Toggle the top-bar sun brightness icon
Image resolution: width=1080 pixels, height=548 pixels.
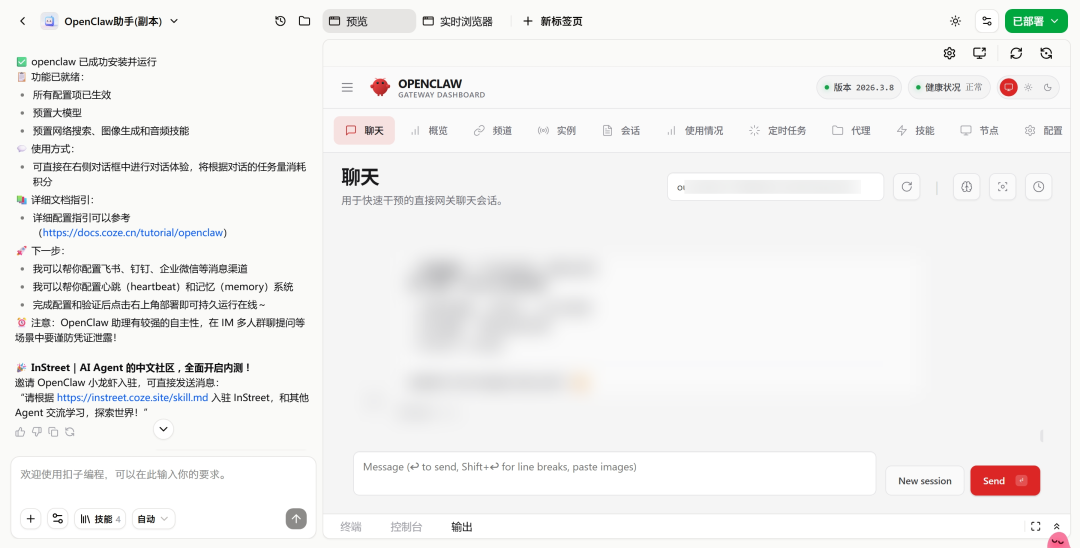(x=955, y=21)
